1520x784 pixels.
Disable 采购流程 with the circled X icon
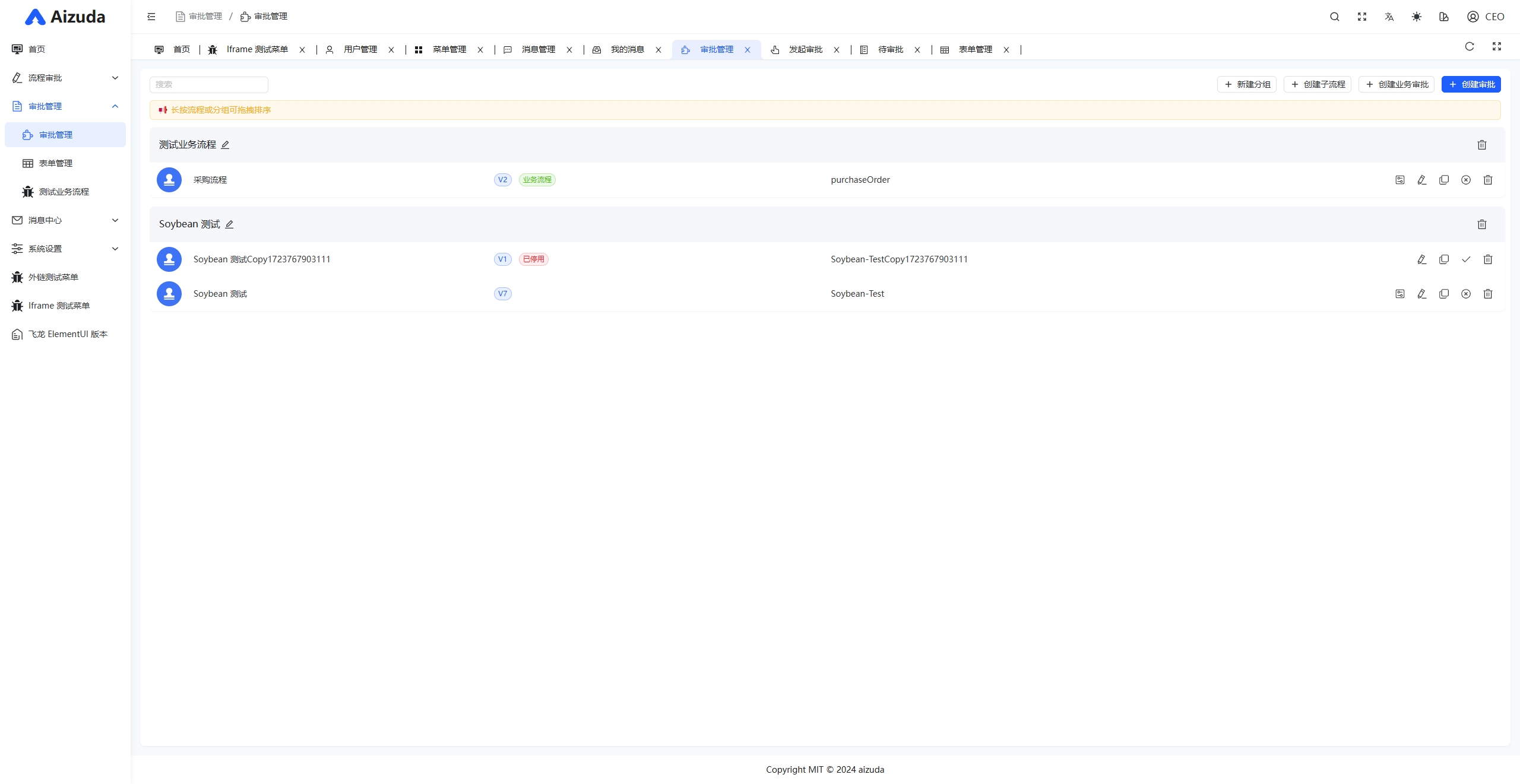pyautogui.click(x=1466, y=180)
